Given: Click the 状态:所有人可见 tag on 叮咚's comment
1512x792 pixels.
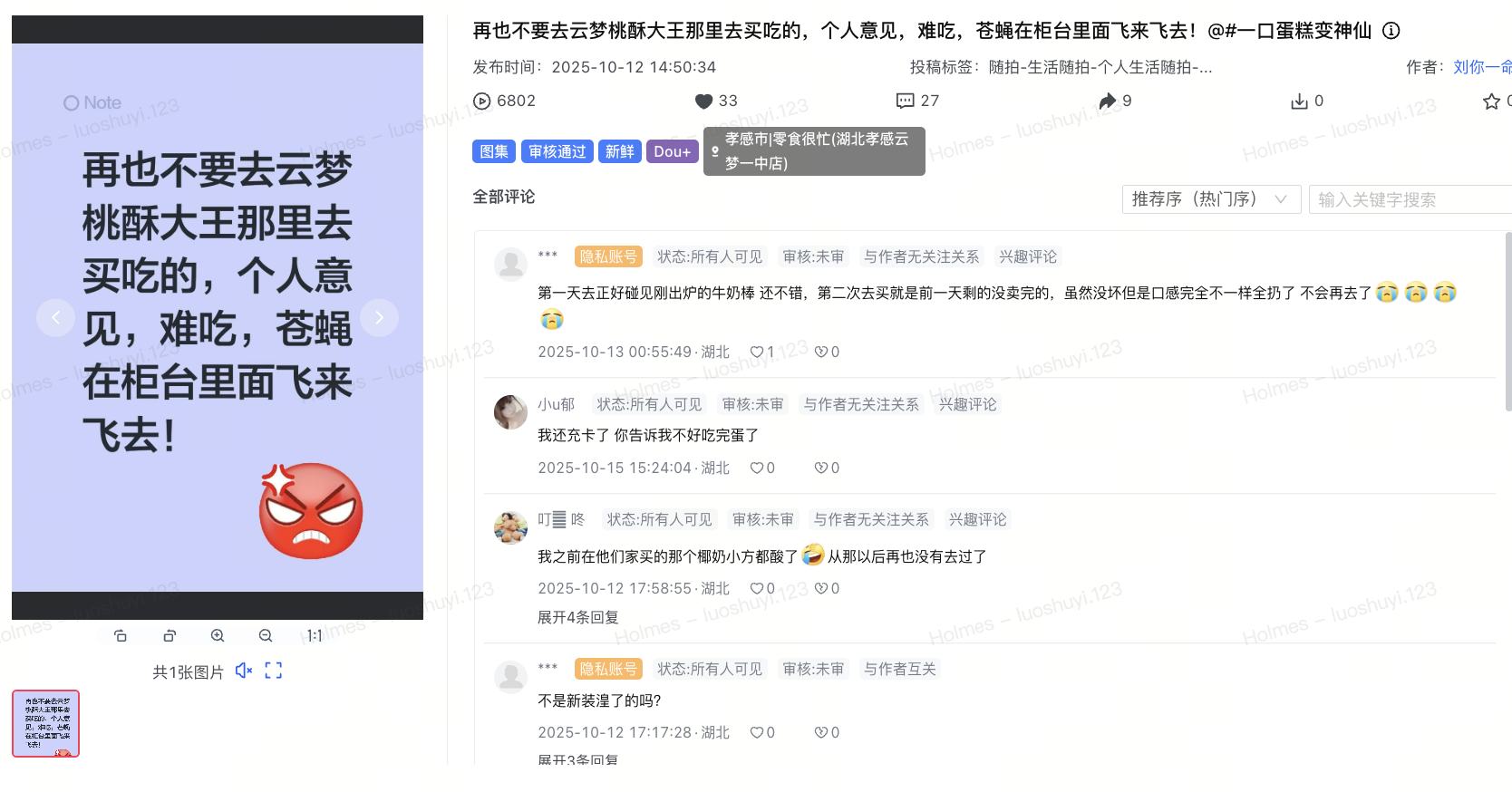Looking at the screenshot, I should click(x=659, y=519).
